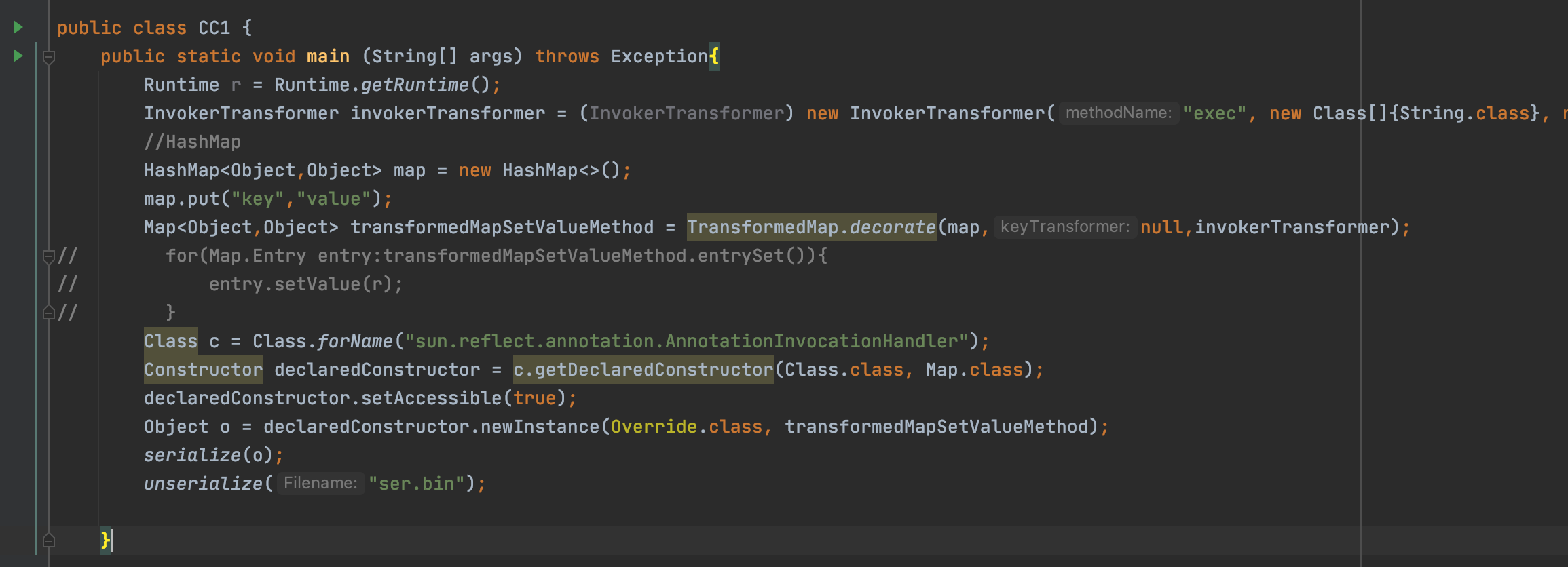Collapse the commented for-loop fold marker

pyautogui.click(x=48, y=256)
